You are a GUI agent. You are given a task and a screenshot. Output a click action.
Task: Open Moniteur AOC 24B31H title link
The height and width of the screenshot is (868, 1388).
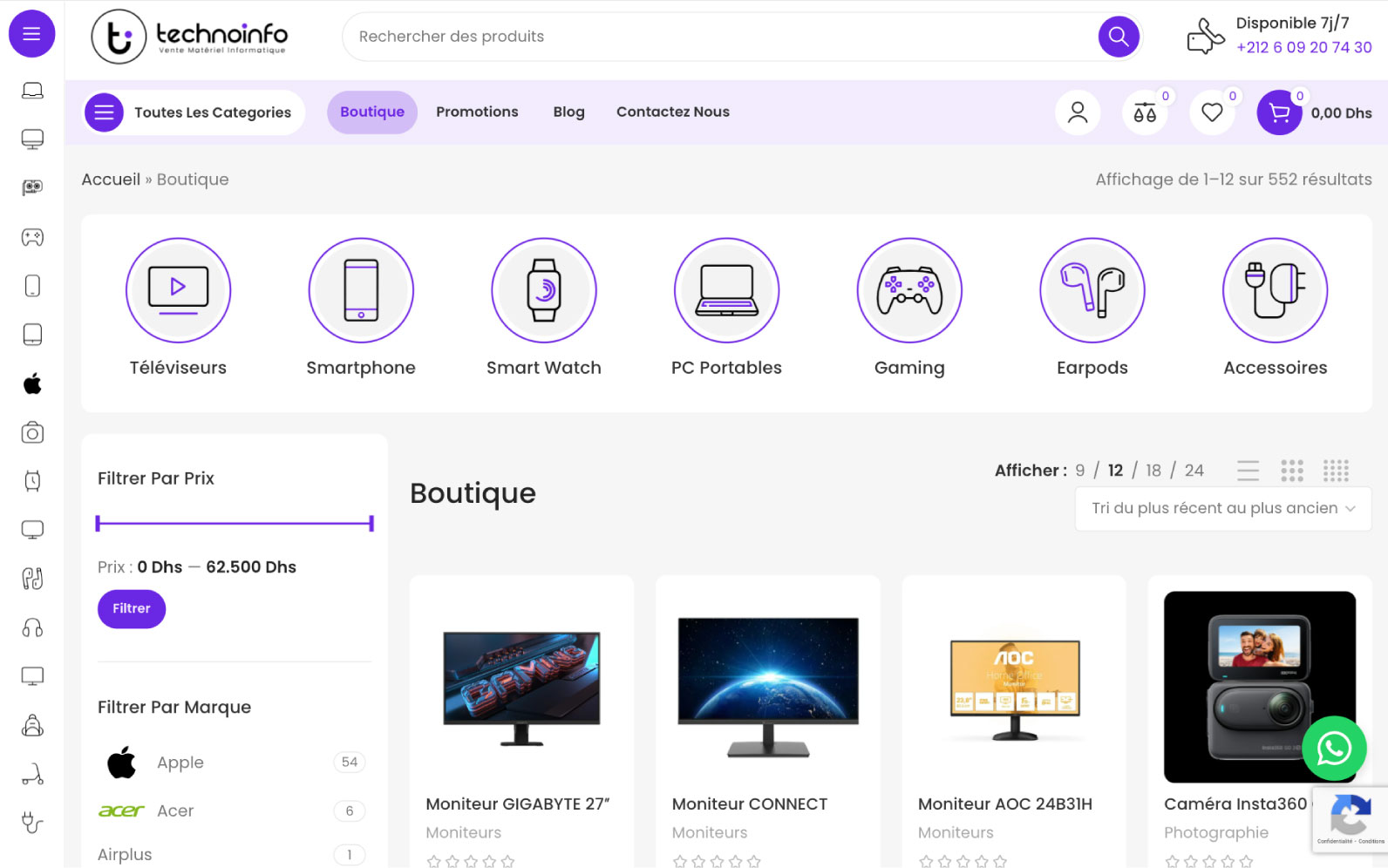(1005, 804)
